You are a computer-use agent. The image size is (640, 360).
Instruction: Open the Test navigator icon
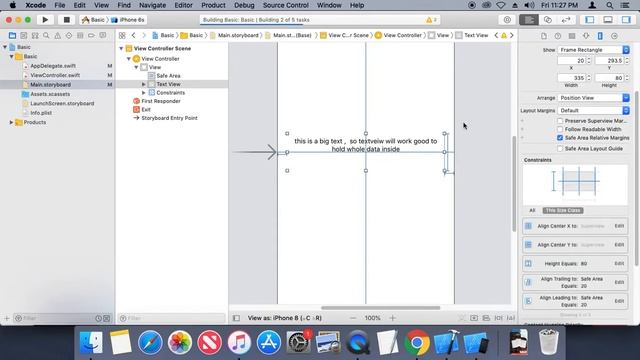click(69, 36)
